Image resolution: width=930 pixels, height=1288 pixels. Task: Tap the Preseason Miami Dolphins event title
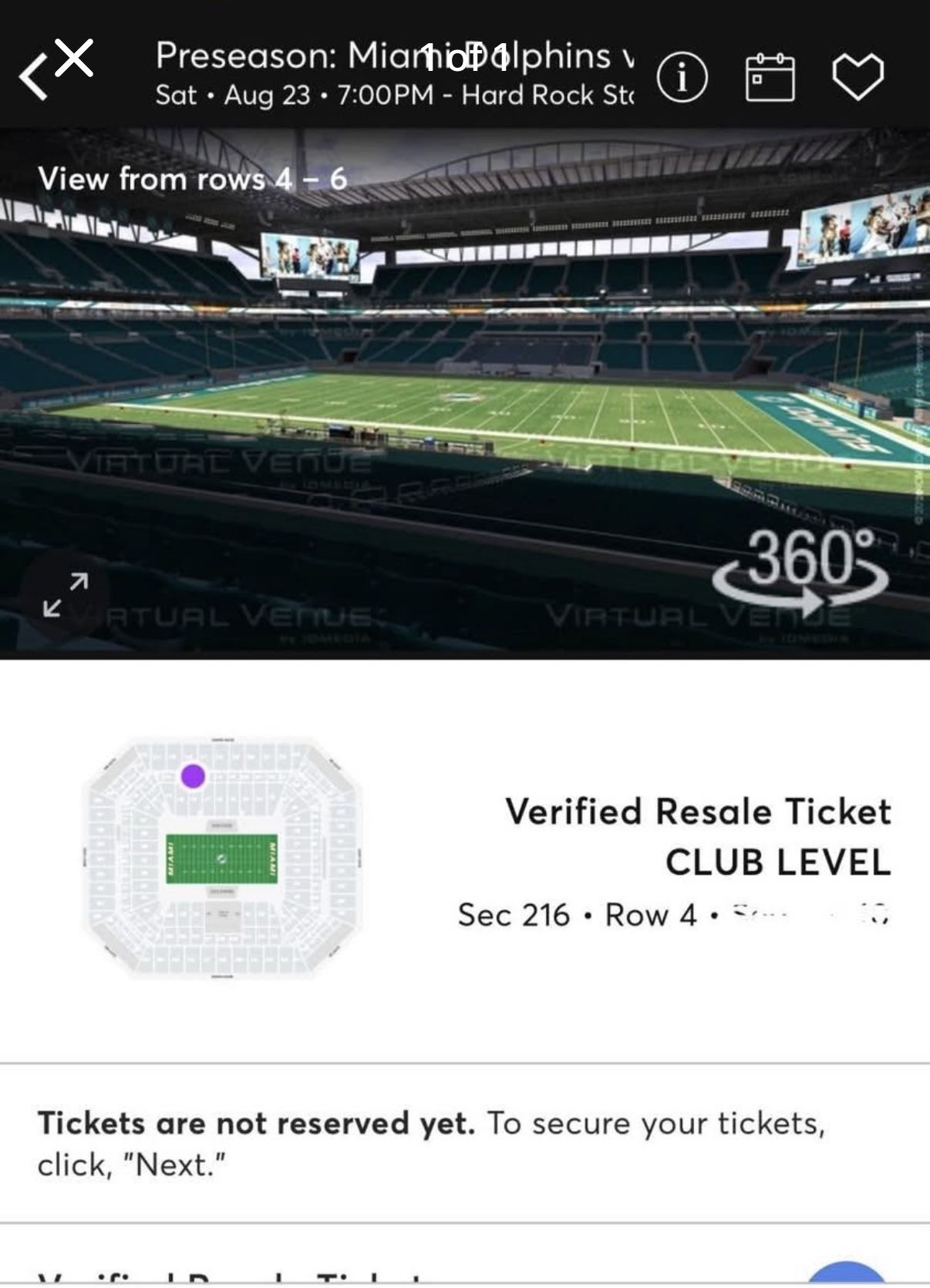click(393, 55)
